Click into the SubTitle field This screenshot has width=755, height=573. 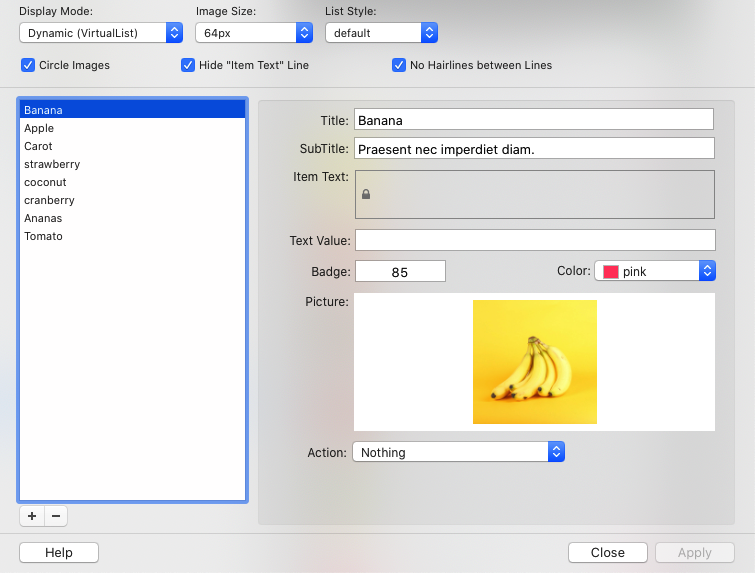[x=533, y=149]
